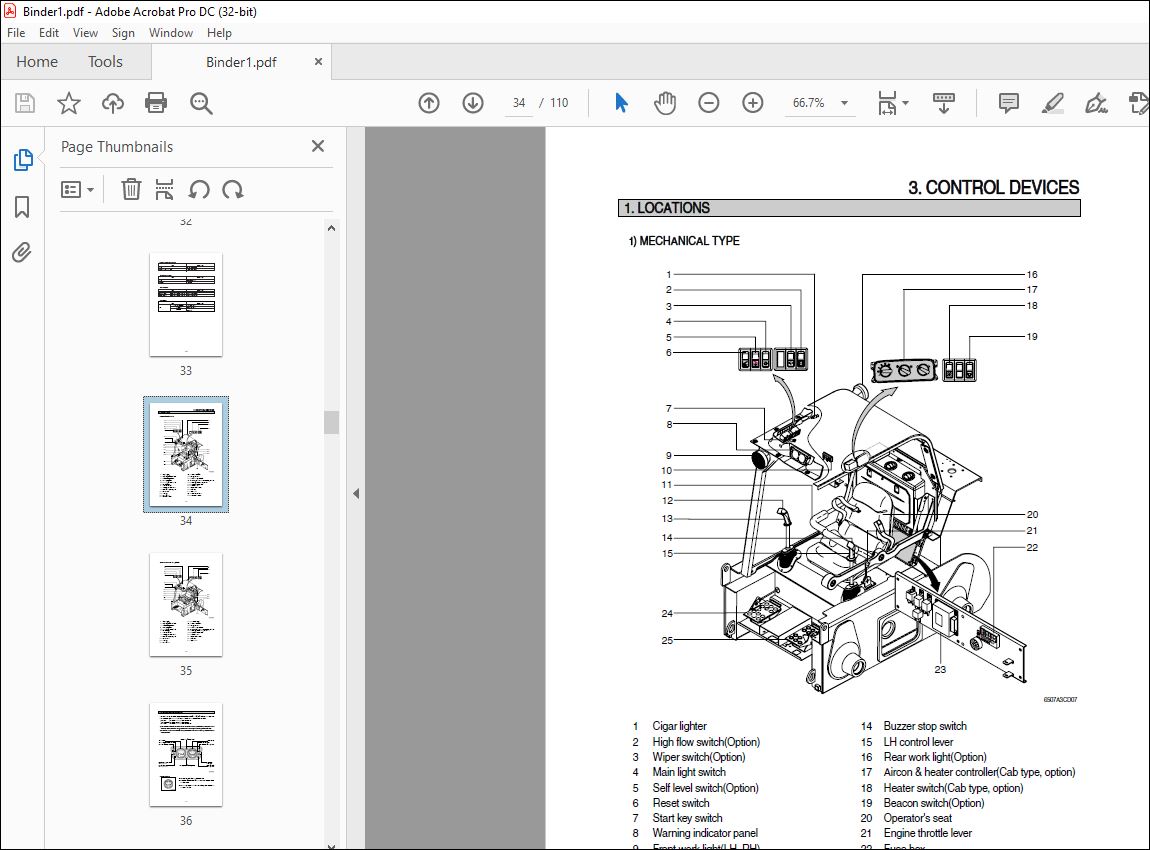The width and height of the screenshot is (1150, 850).
Task: Select page 35 thumbnail
Action: click(186, 604)
